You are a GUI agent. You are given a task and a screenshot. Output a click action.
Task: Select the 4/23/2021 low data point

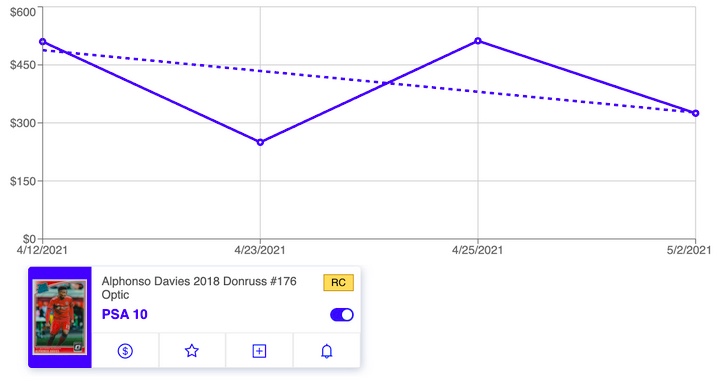pyautogui.click(x=261, y=142)
